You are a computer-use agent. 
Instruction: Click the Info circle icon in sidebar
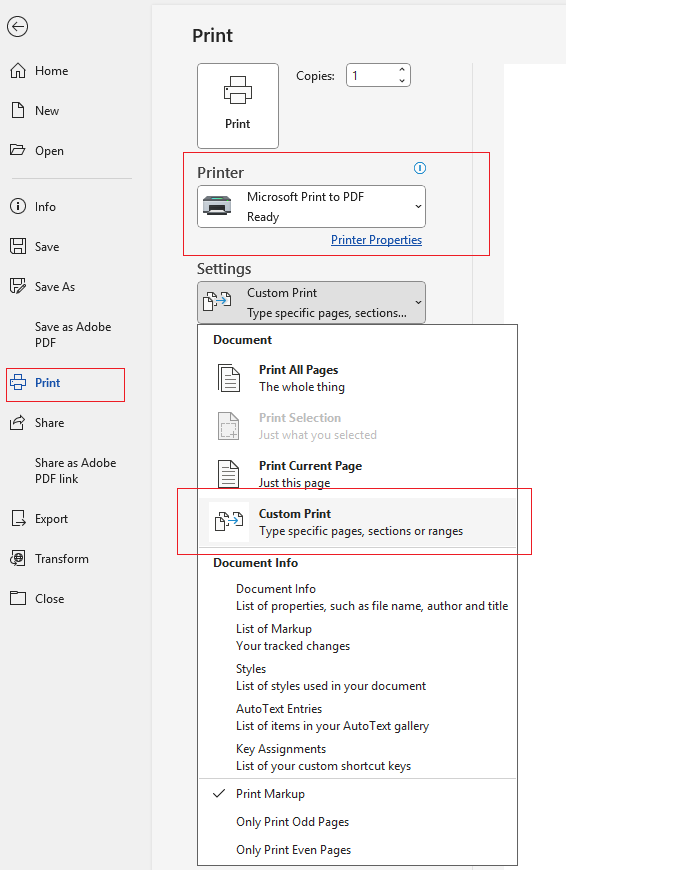tap(18, 206)
